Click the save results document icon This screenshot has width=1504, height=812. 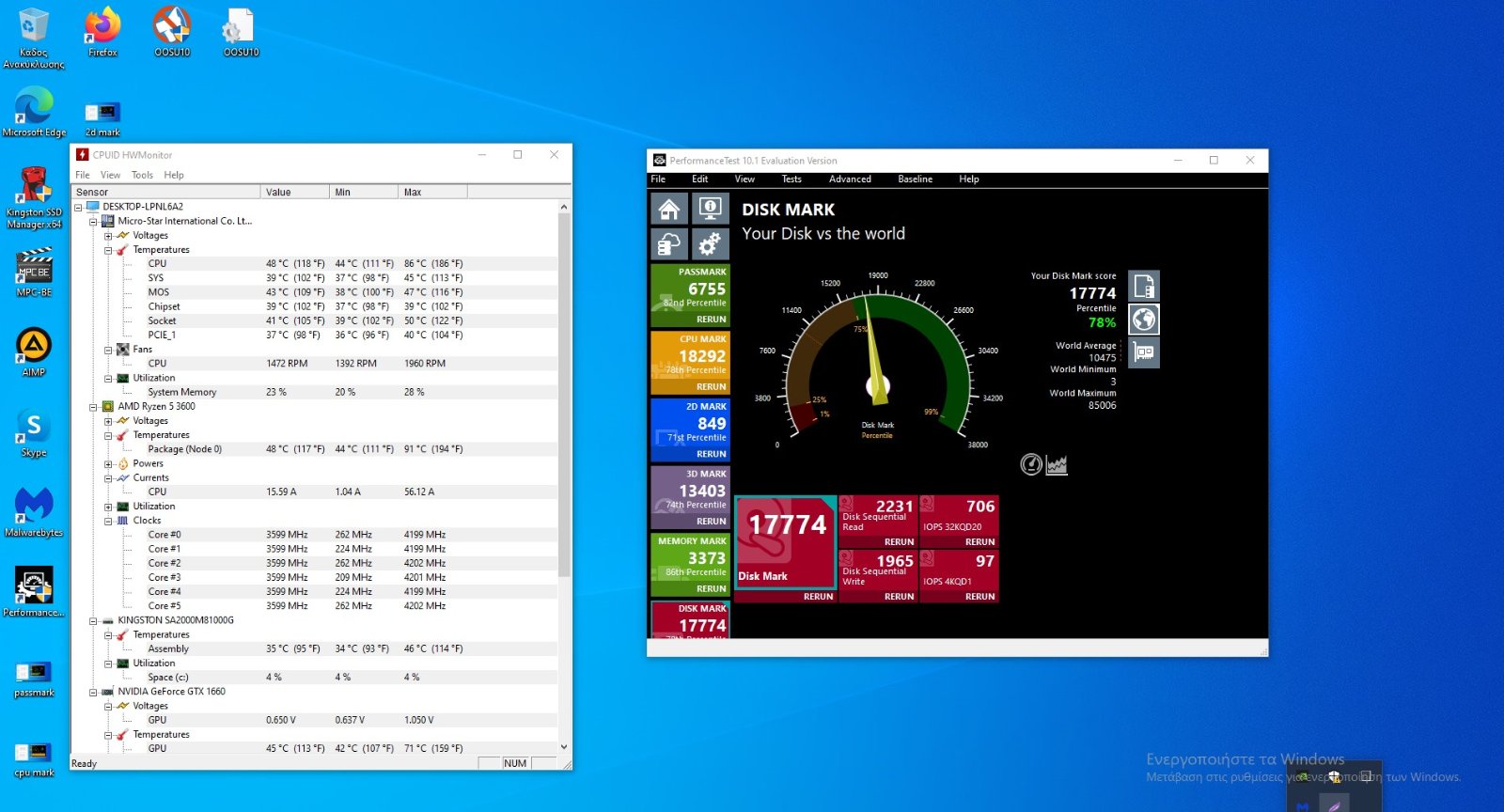pos(1144,286)
